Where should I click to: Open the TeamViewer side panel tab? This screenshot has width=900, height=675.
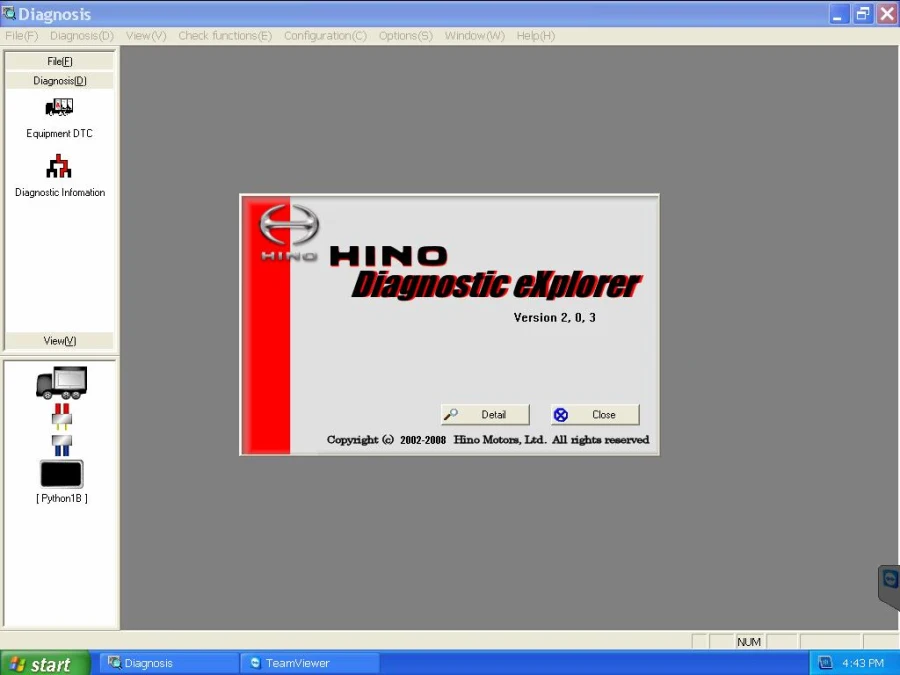pos(890,587)
